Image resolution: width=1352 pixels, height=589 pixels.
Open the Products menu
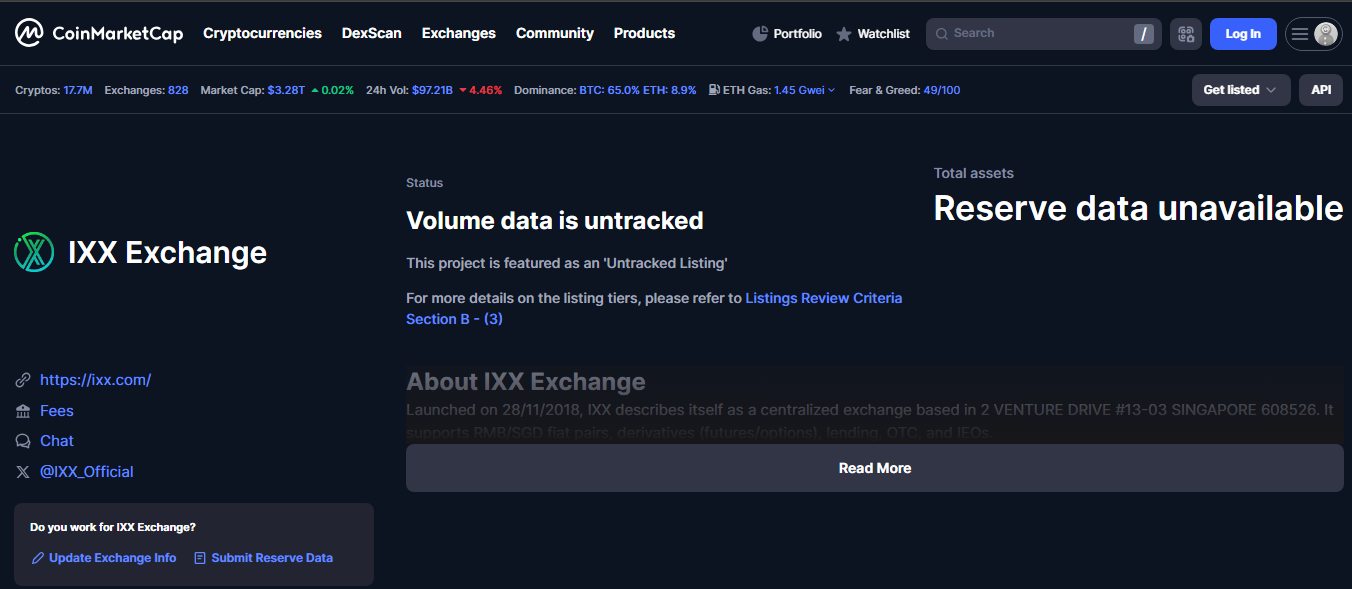click(644, 33)
